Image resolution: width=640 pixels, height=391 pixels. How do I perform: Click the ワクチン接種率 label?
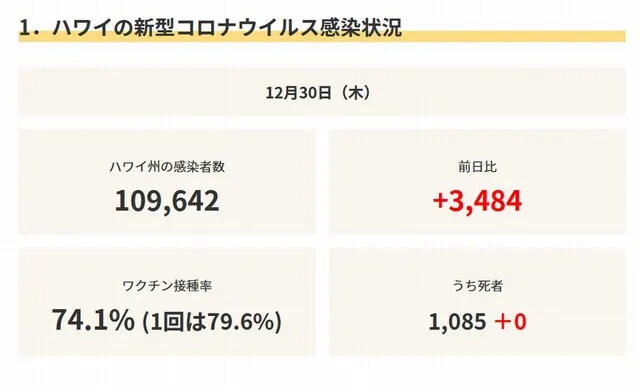(167, 286)
